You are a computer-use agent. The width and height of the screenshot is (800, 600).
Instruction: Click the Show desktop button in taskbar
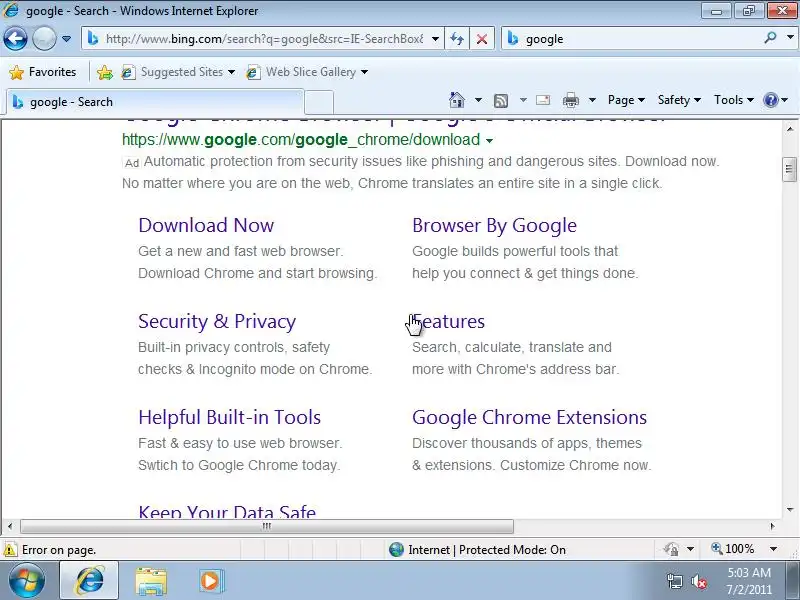[792, 580]
